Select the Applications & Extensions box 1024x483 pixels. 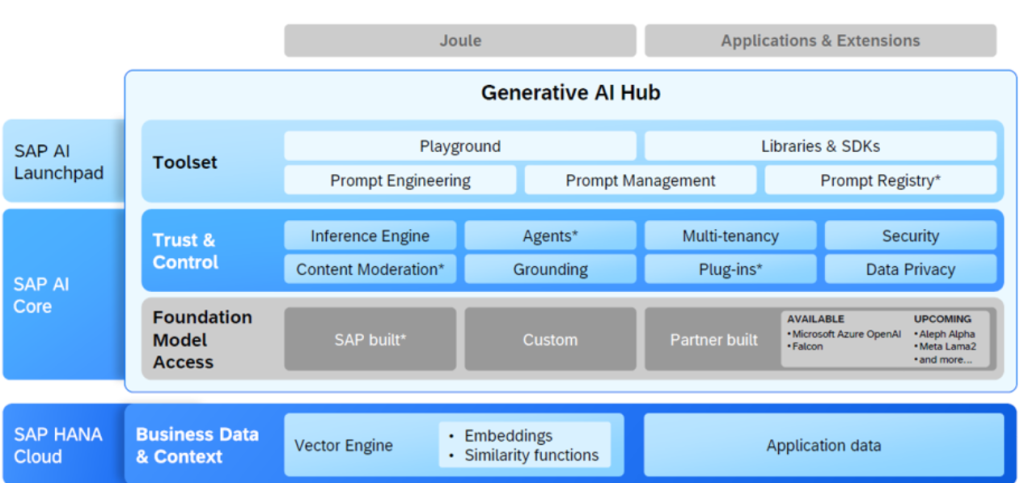click(820, 40)
